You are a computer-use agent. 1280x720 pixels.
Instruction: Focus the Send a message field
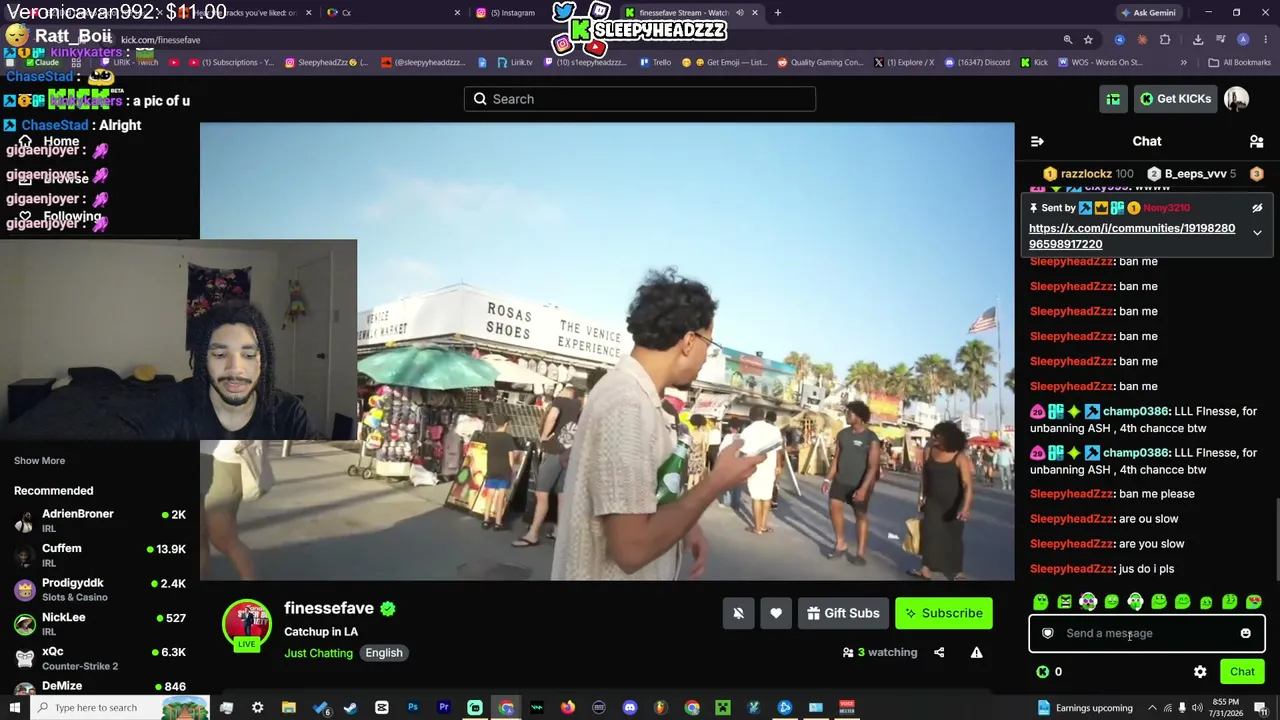1147,633
